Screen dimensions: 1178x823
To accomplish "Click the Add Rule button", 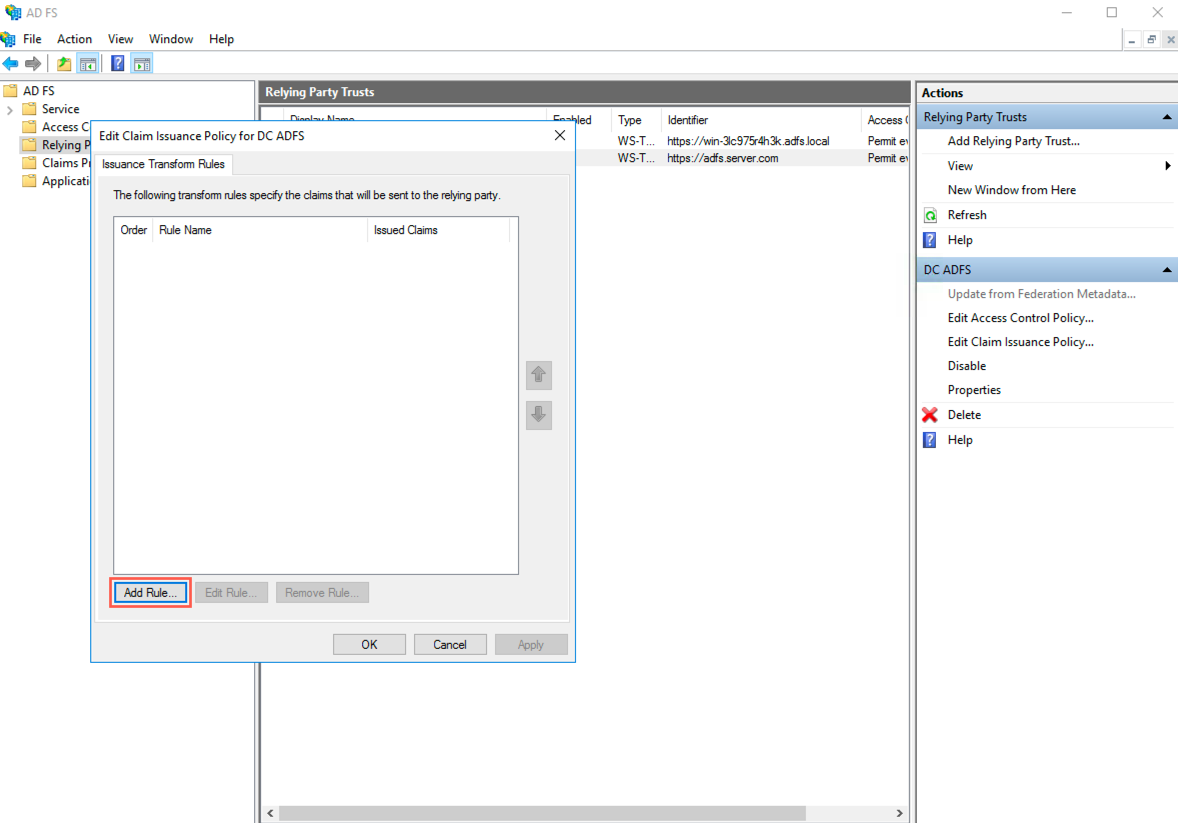I will [149, 592].
